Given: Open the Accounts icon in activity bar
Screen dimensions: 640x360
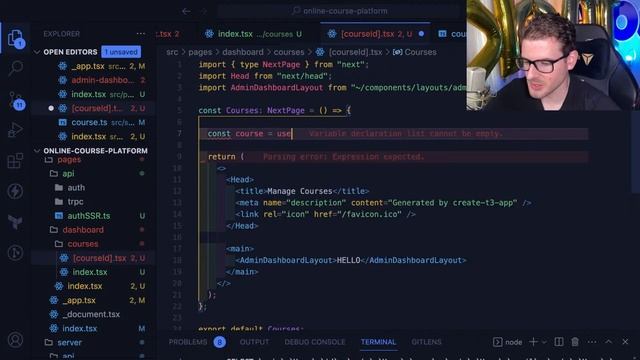Looking at the screenshot, I should (16, 340).
